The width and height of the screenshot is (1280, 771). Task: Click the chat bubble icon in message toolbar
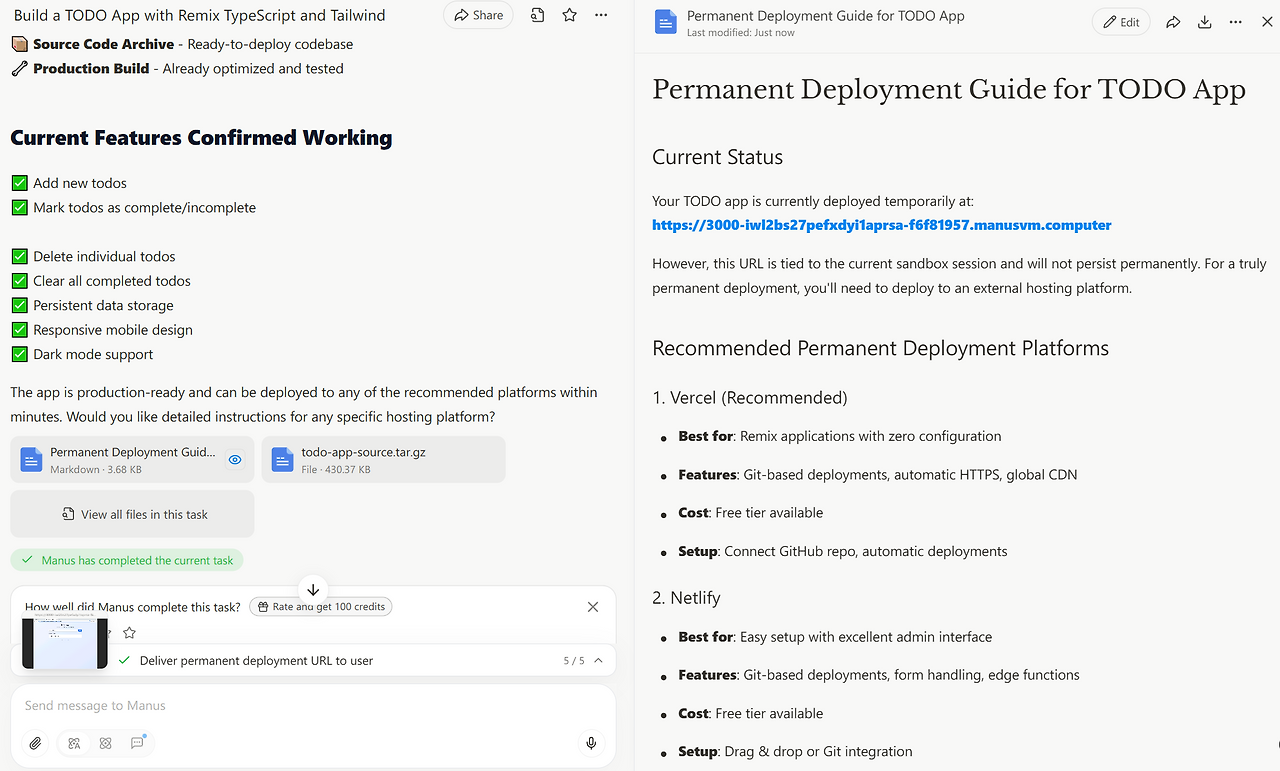pos(137,743)
